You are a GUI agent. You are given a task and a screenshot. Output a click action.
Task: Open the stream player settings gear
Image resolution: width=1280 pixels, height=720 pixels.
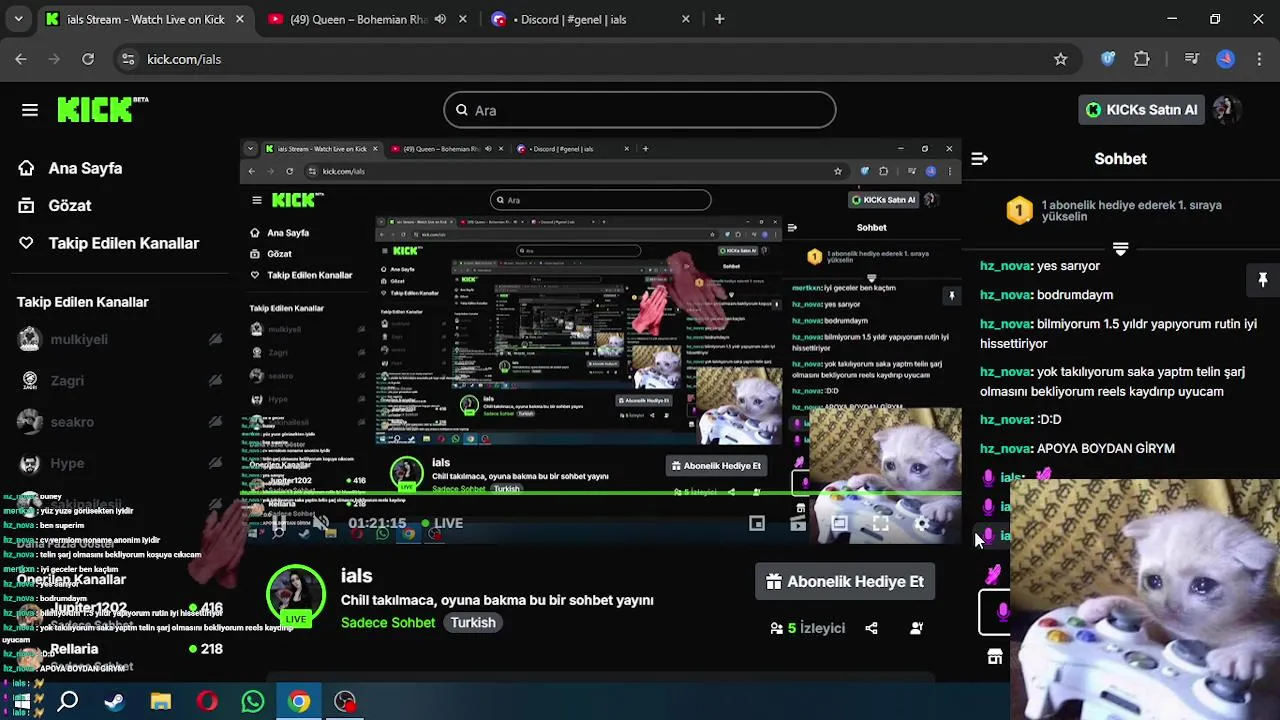(921, 523)
